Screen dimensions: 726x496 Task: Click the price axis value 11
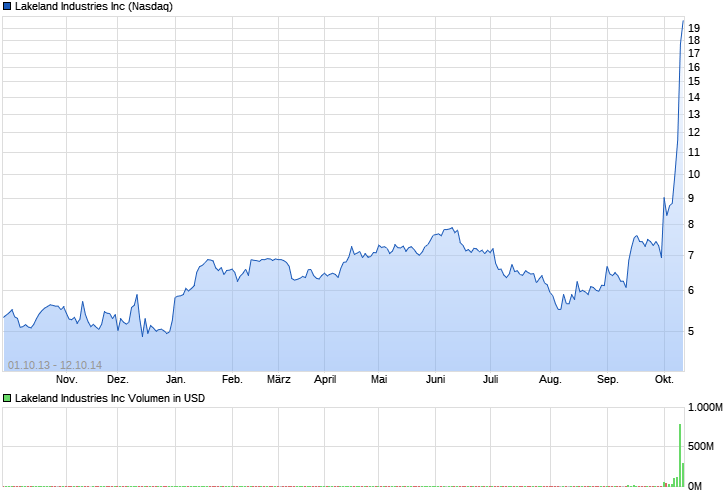(x=694, y=152)
